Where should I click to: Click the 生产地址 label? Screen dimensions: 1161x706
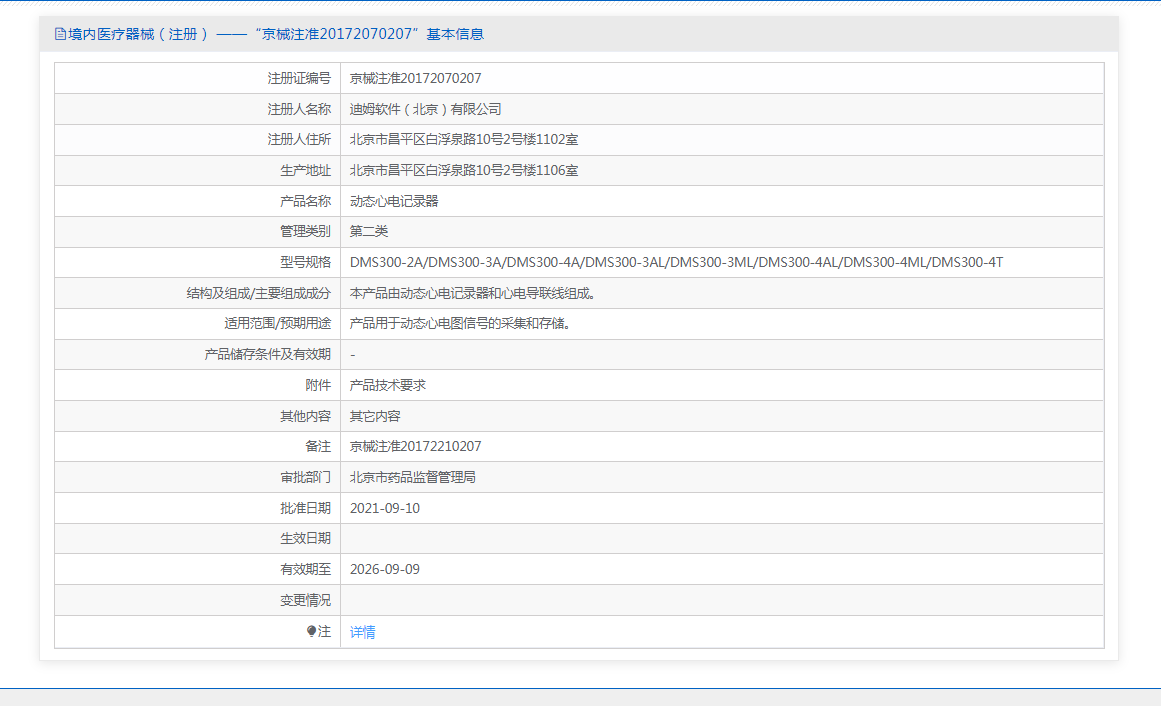click(x=305, y=170)
